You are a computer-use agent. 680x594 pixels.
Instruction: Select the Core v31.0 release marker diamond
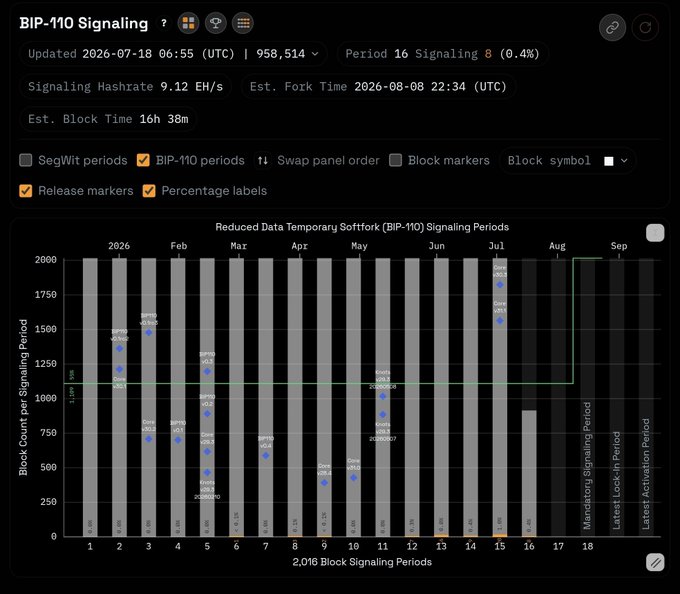click(354, 478)
